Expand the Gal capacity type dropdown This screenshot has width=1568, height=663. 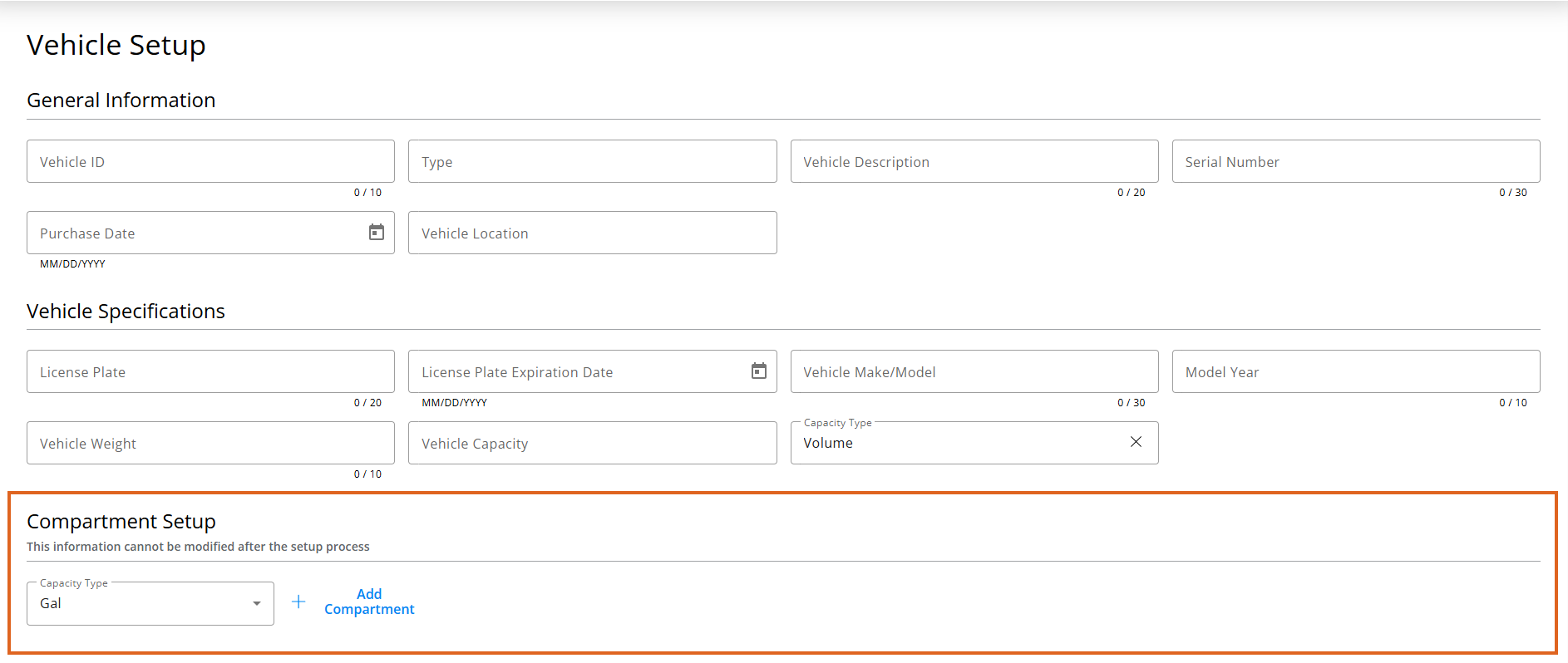click(257, 603)
